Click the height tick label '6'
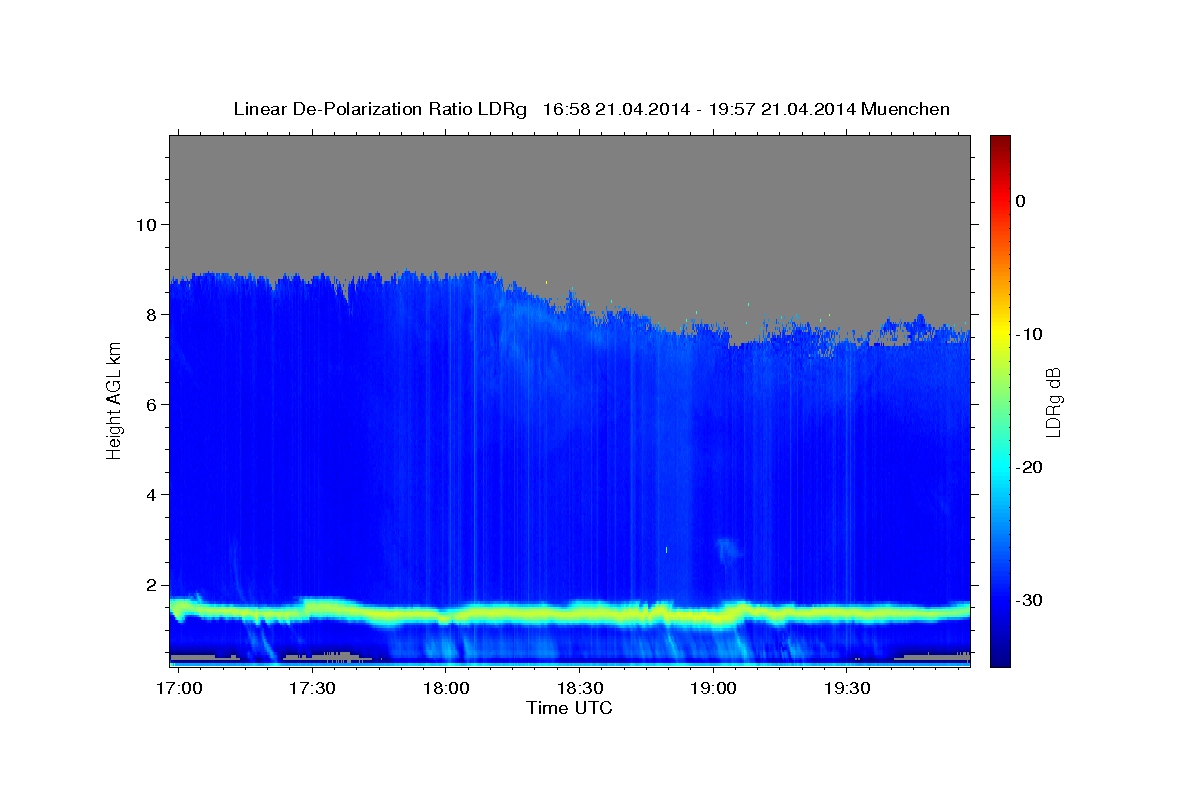1200x800 pixels. [x=150, y=404]
